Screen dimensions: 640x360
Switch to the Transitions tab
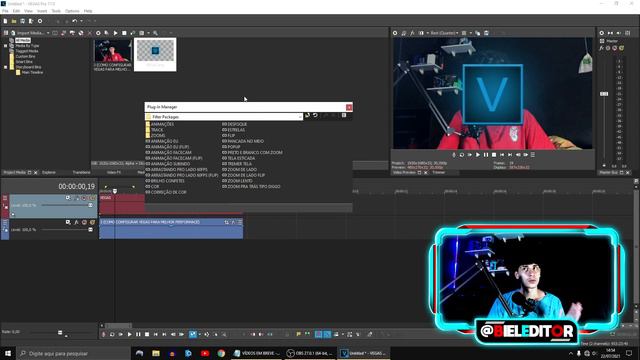(x=82, y=172)
